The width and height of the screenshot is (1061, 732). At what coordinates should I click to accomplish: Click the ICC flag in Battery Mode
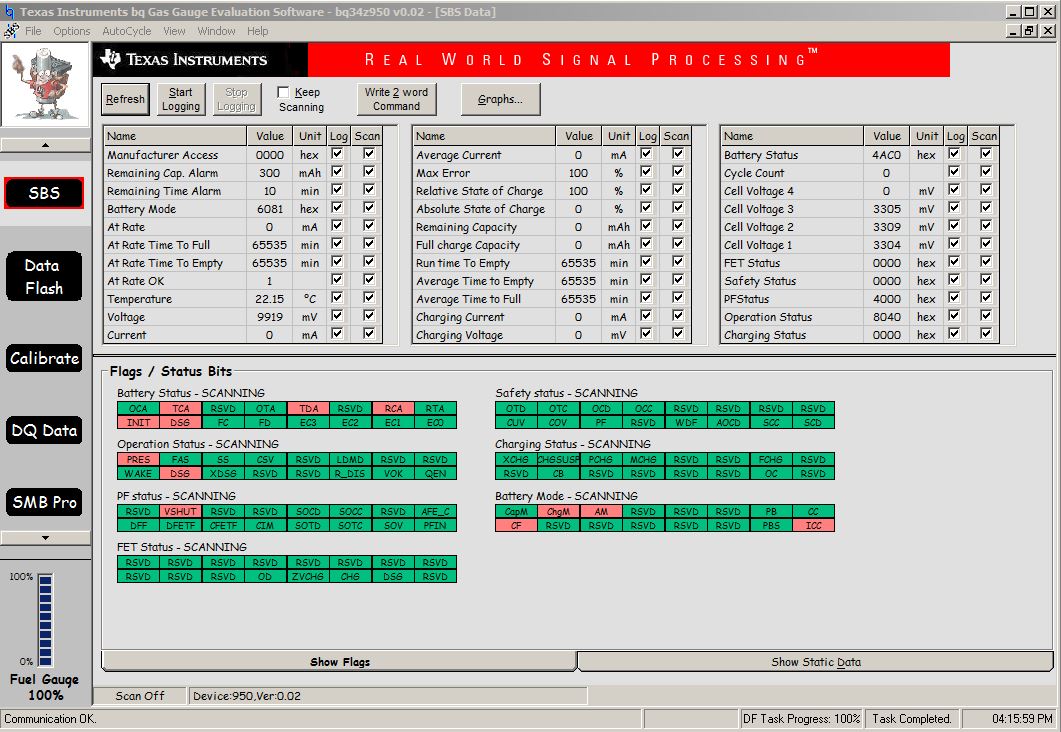click(813, 525)
